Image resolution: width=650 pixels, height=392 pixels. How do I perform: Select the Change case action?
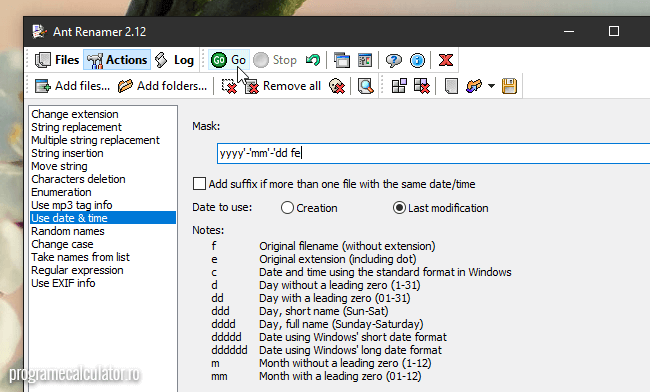[x=103, y=244]
